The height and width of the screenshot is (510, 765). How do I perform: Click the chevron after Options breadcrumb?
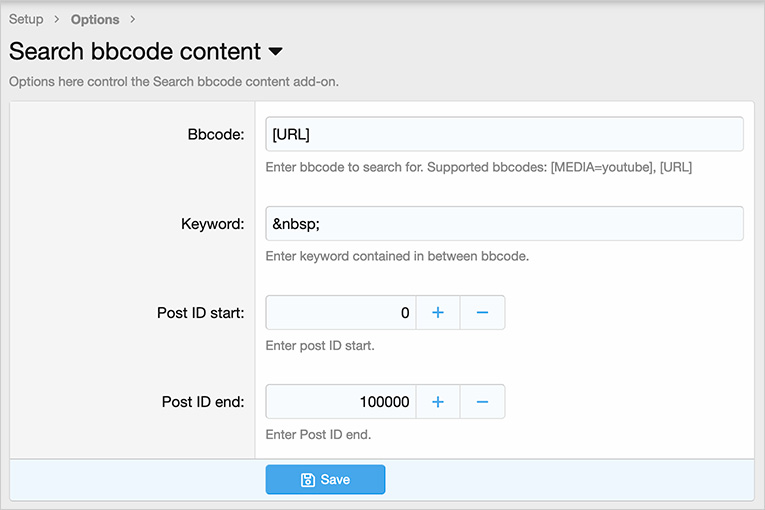(133, 19)
